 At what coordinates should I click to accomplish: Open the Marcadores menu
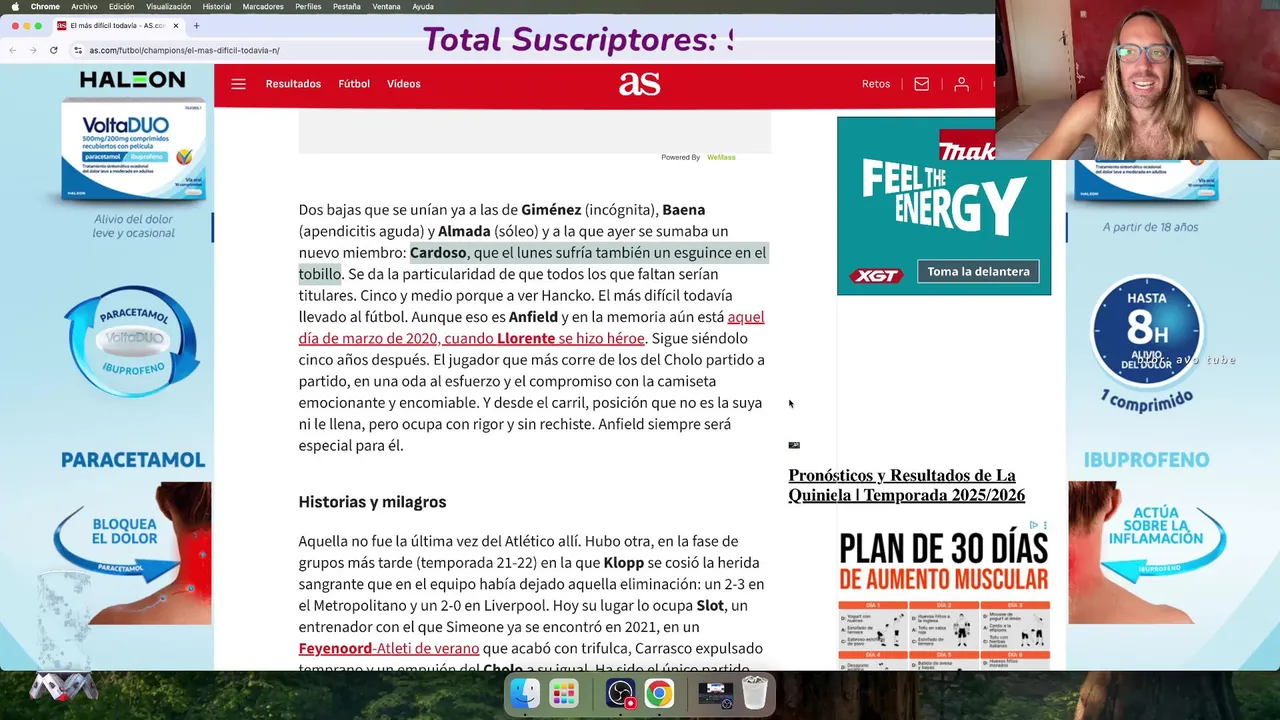pos(263,6)
